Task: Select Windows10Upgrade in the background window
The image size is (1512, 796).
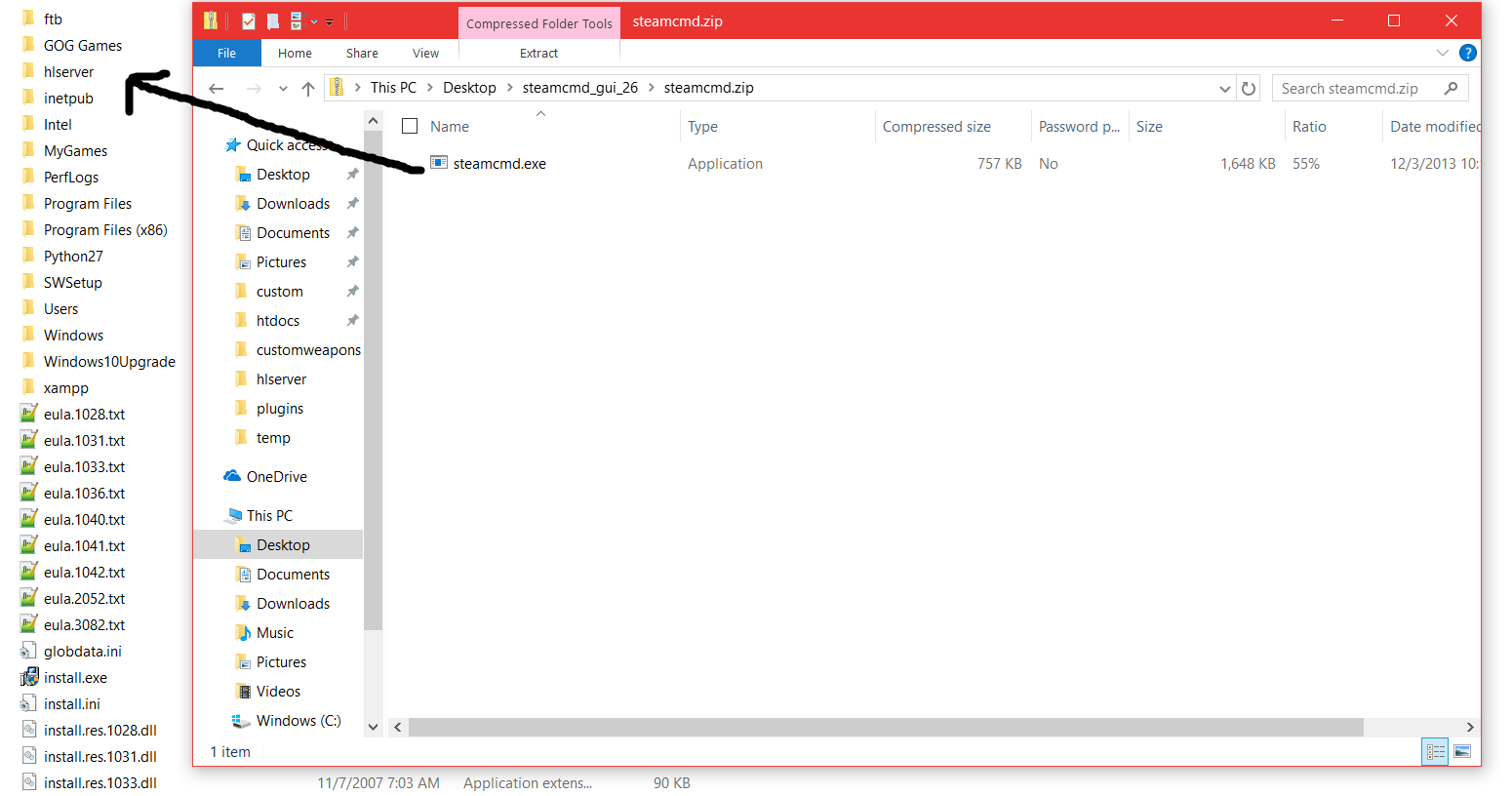Action: tap(109, 362)
